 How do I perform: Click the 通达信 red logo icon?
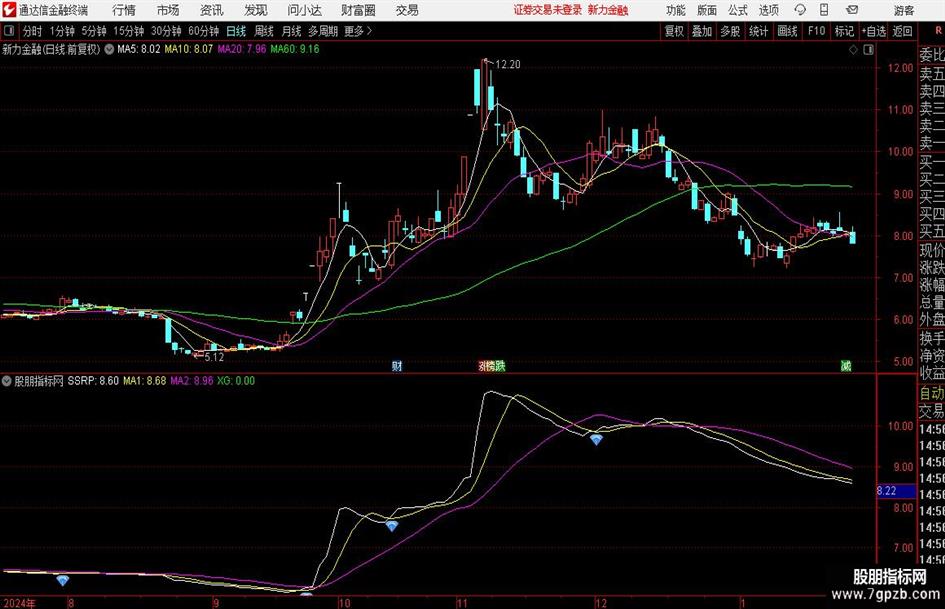(x=9, y=10)
